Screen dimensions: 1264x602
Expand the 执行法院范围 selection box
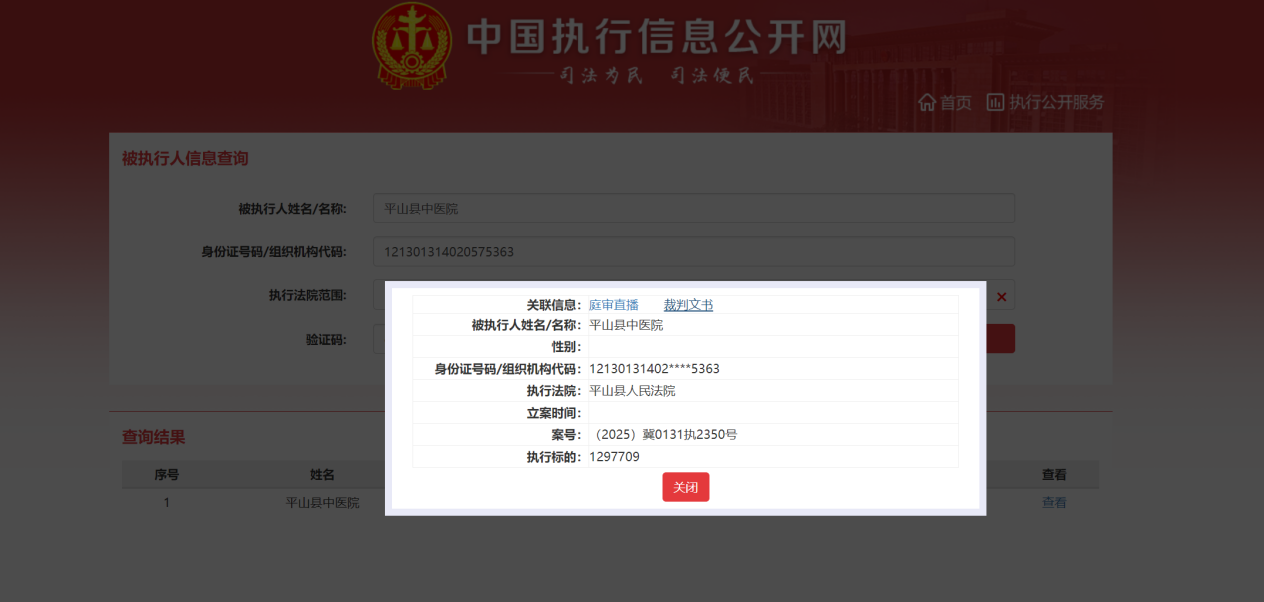coord(379,295)
